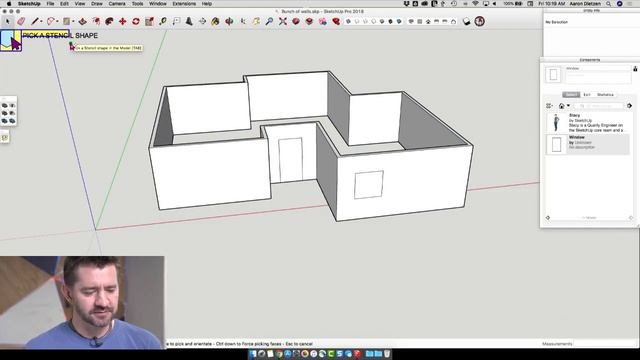The image size is (640, 360).
Task: Select the Window component in list
Action: click(588, 144)
